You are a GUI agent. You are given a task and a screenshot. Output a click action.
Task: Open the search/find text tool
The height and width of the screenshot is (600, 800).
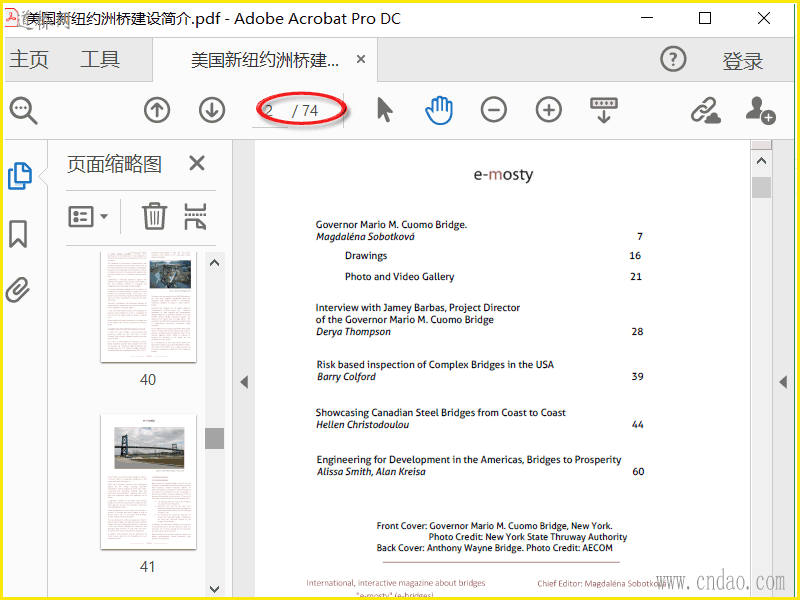[x=23, y=110]
